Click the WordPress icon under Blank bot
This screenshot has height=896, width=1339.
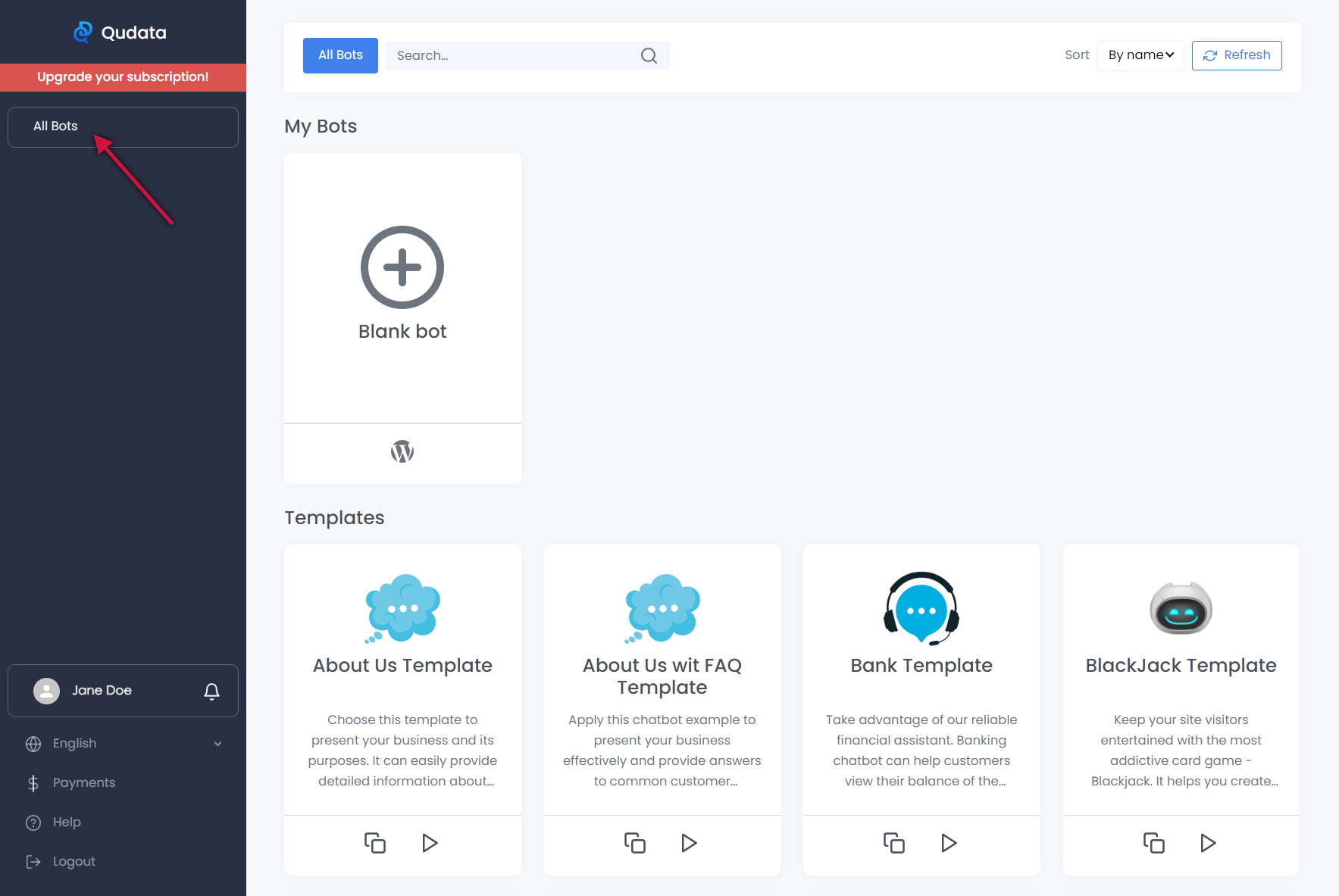coord(402,452)
